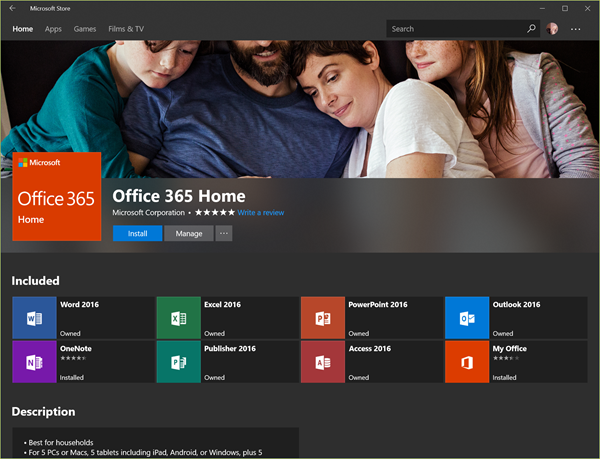Switch to the Apps tab
This screenshot has height=459, width=600.
[53, 29]
